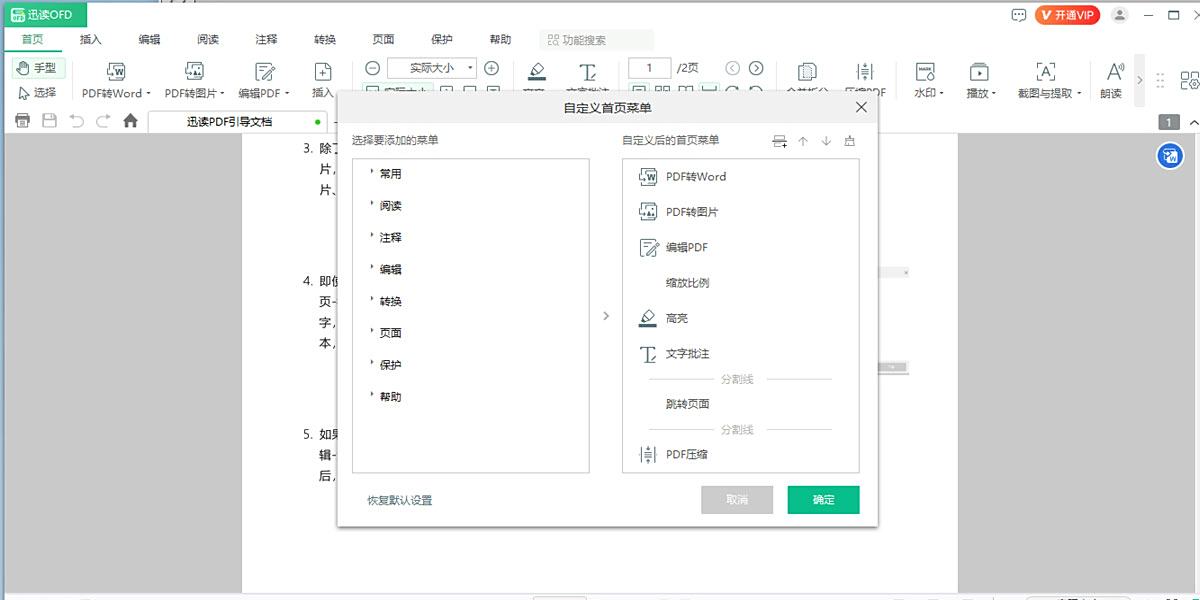Move the selected menu item down
This screenshot has width=1200, height=600.
point(826,141)
